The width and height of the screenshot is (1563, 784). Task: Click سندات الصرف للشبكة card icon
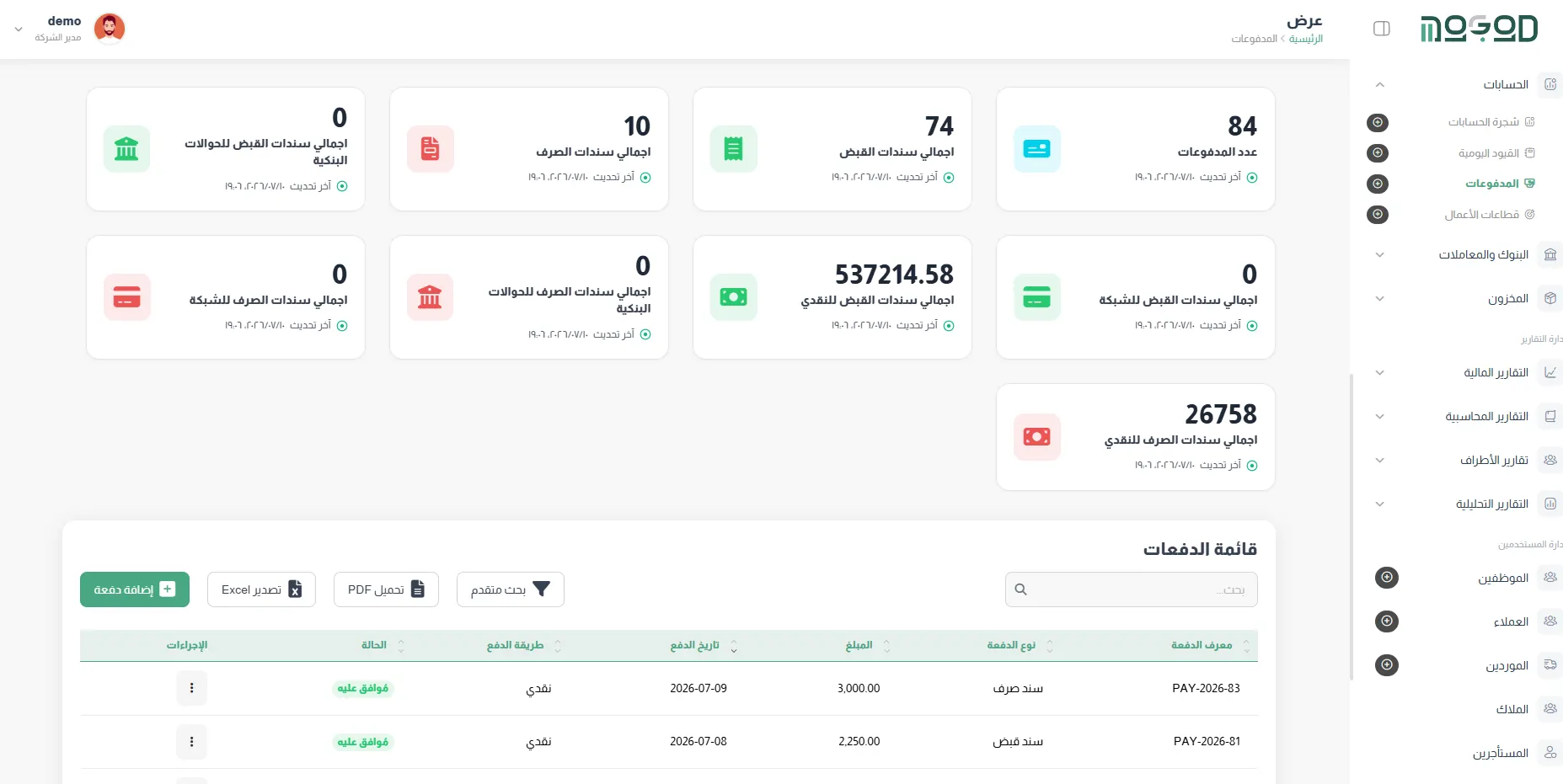pos(126,297)
